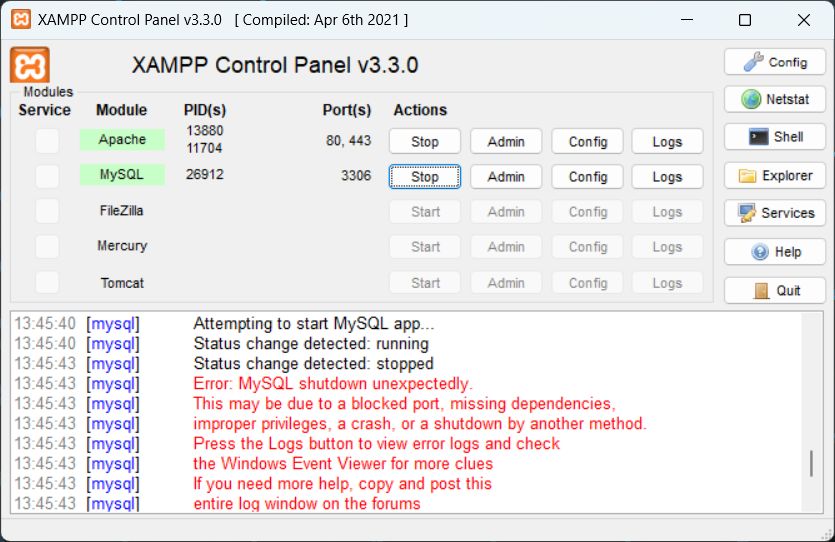Maximize the XAMPP Control Panel window
Viewport: 835px width, 542px height.
click(745, 20)
